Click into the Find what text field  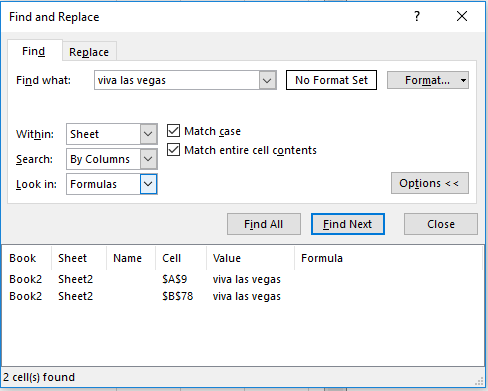coord(177,80)
